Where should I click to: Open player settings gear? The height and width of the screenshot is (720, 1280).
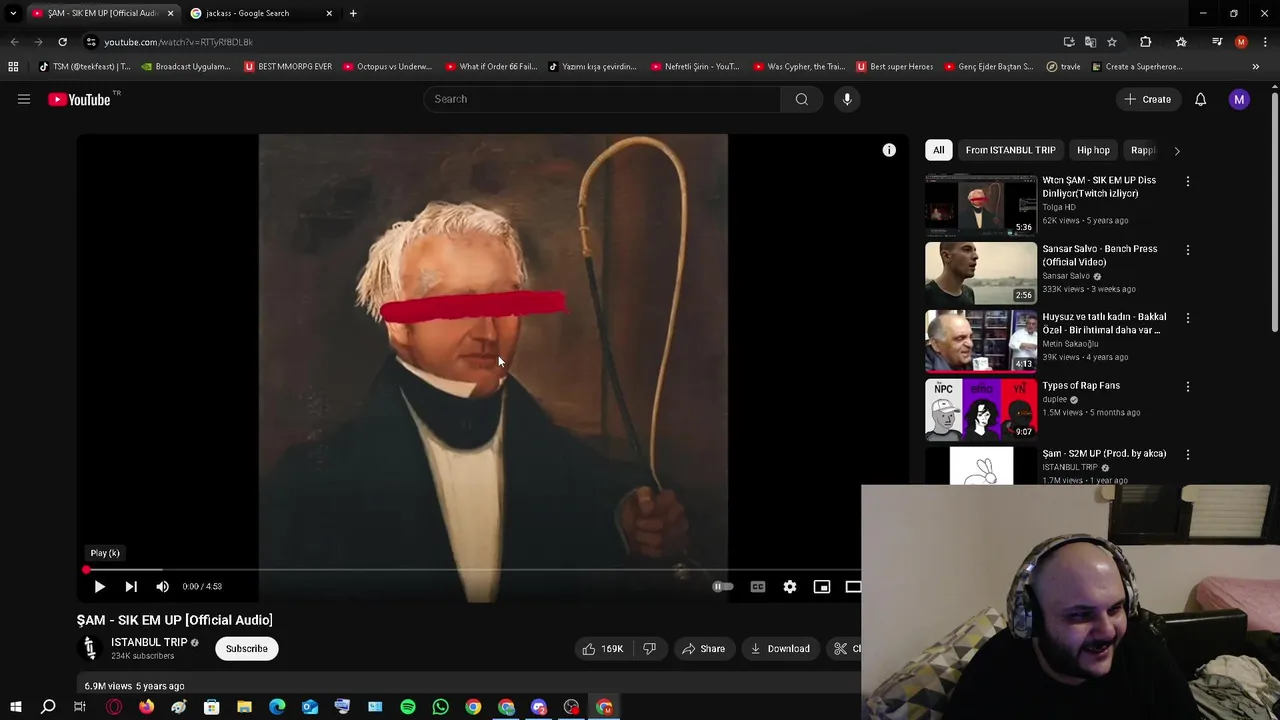coord(790,587)
